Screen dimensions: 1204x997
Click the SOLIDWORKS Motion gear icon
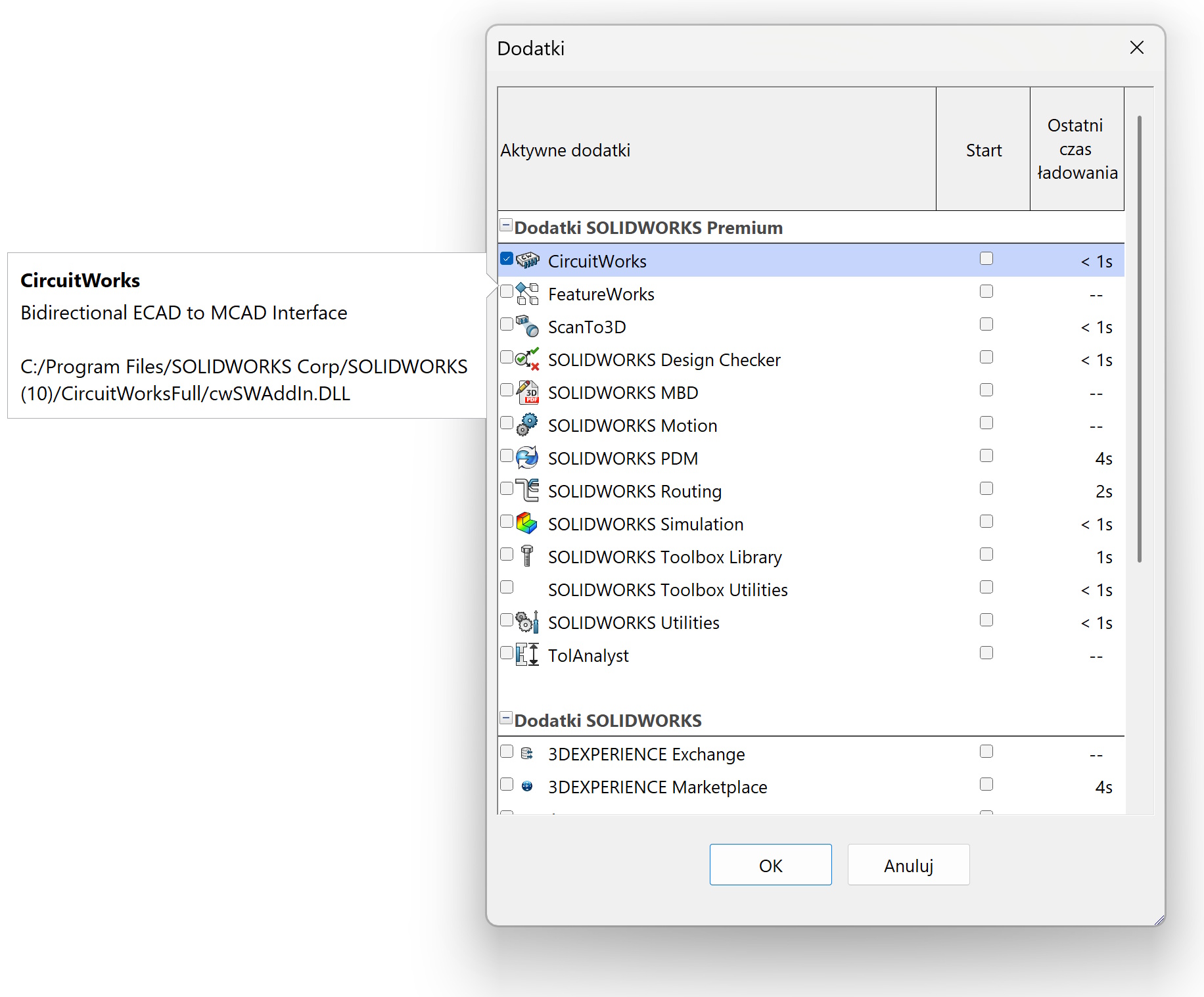click(x=527, y=425)
